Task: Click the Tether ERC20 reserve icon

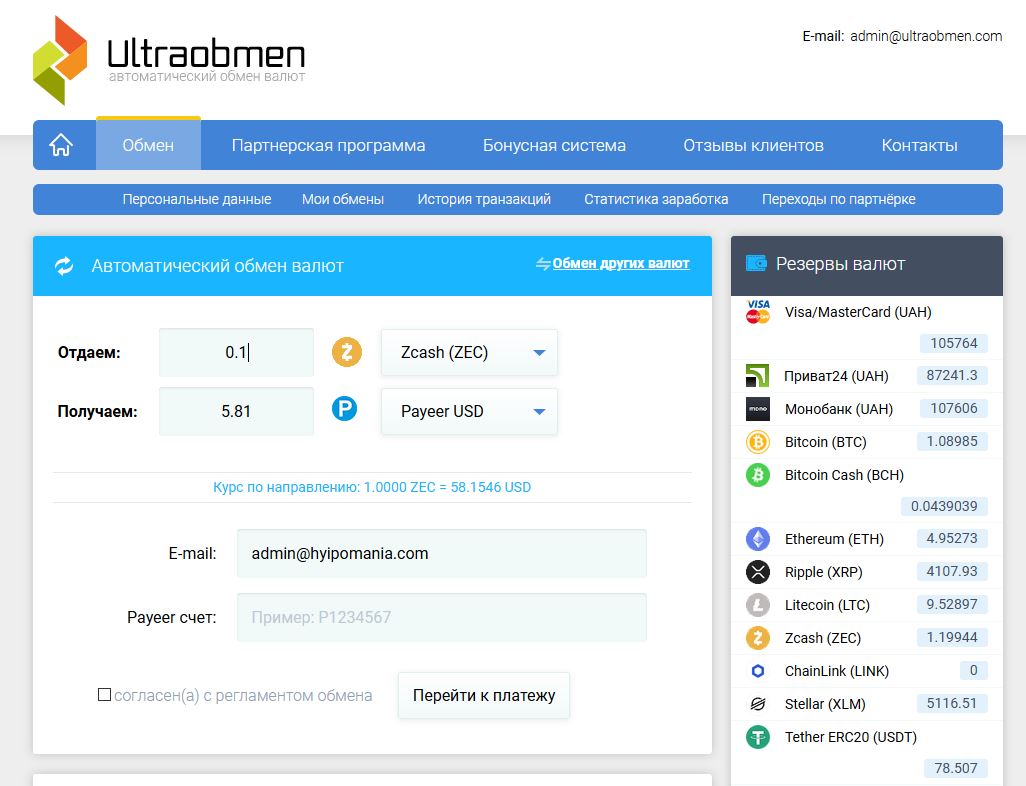Action: click(758, 737)
